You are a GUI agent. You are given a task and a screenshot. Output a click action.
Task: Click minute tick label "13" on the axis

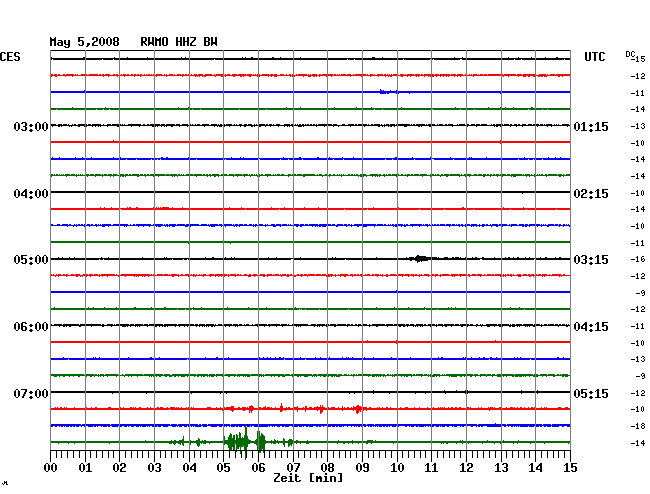pos(501,467)
